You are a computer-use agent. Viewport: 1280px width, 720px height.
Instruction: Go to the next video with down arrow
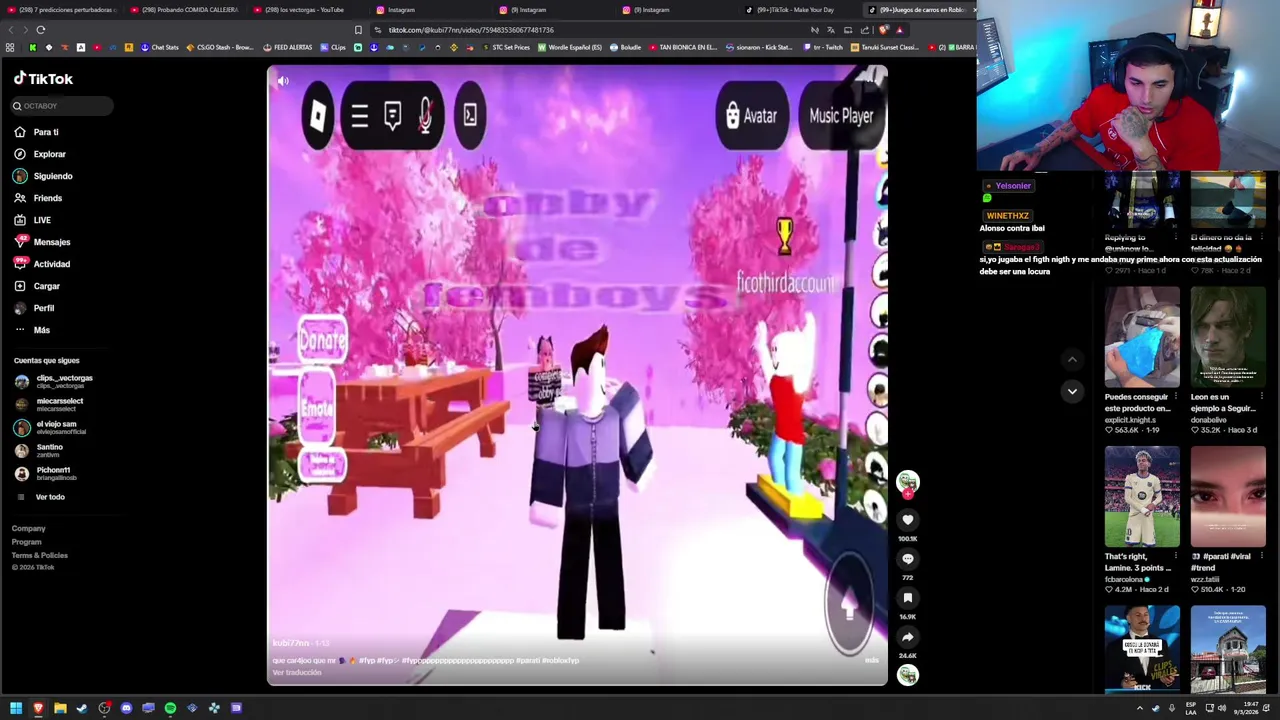[1072, 391]
